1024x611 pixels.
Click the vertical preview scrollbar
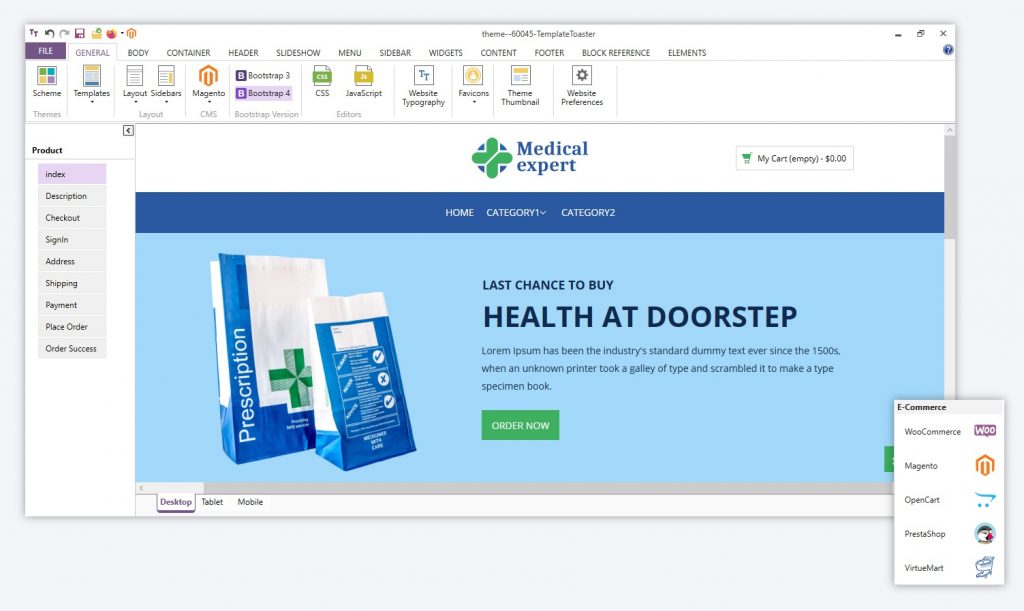click(949, 190)
